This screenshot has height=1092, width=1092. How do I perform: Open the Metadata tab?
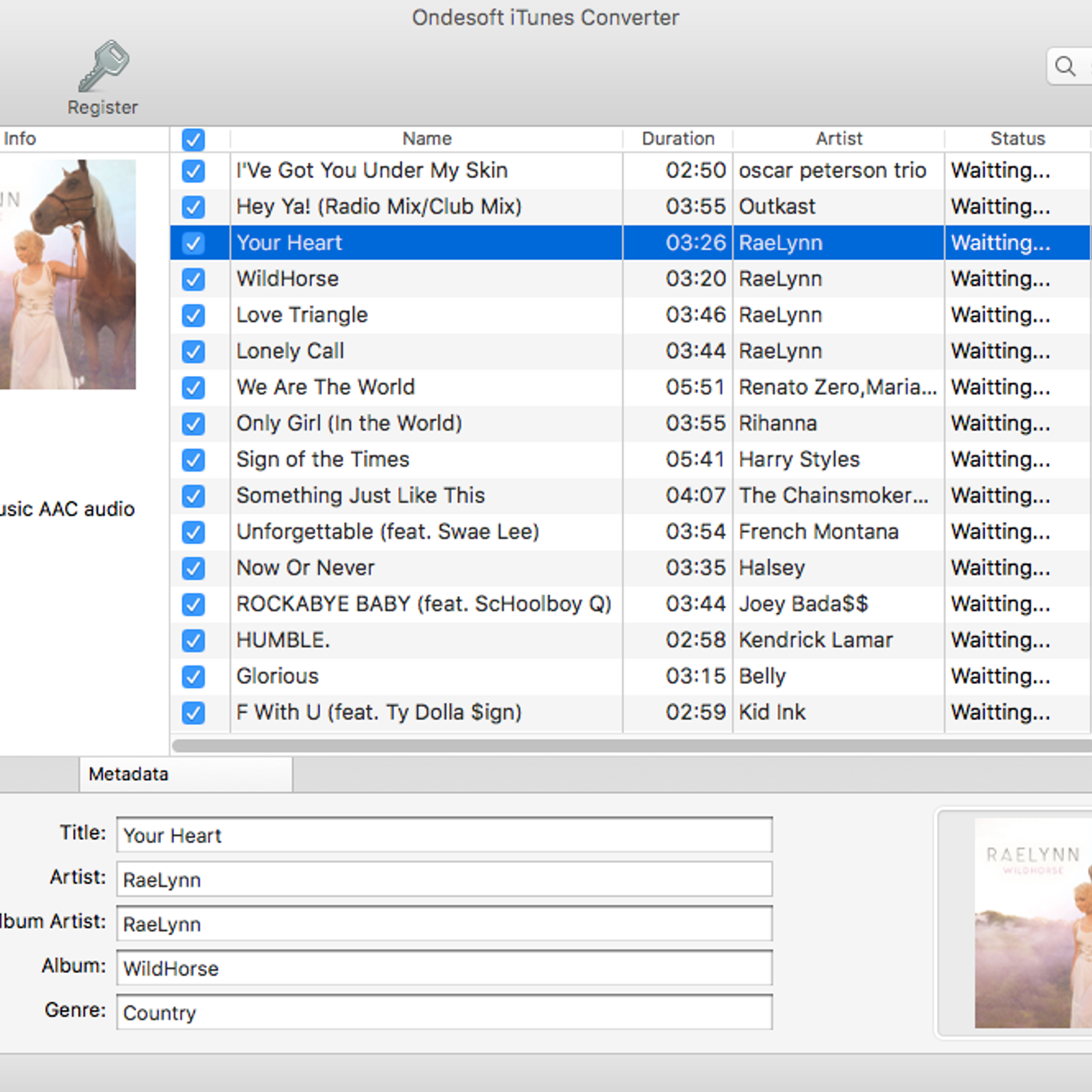point(186,774)
